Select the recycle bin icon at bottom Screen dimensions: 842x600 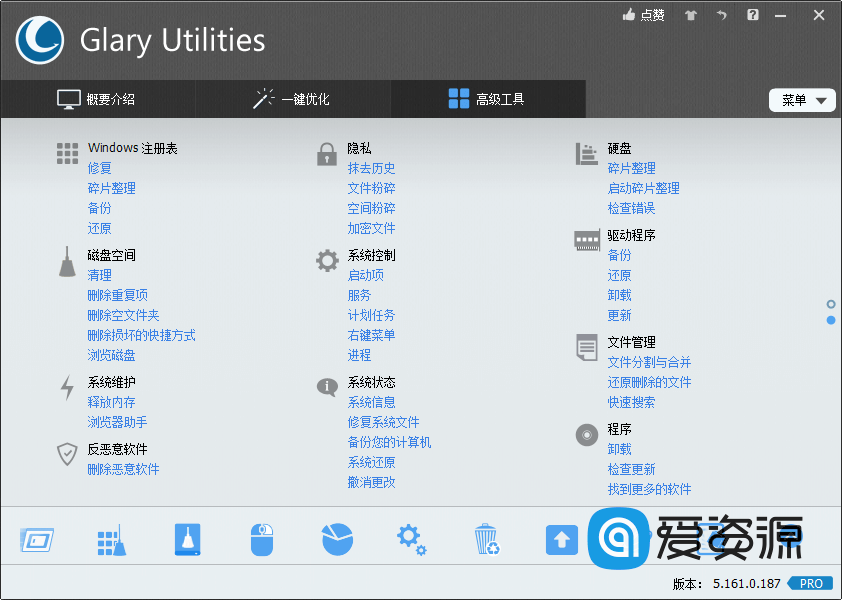pyautogui.click(x=486, y=540)
